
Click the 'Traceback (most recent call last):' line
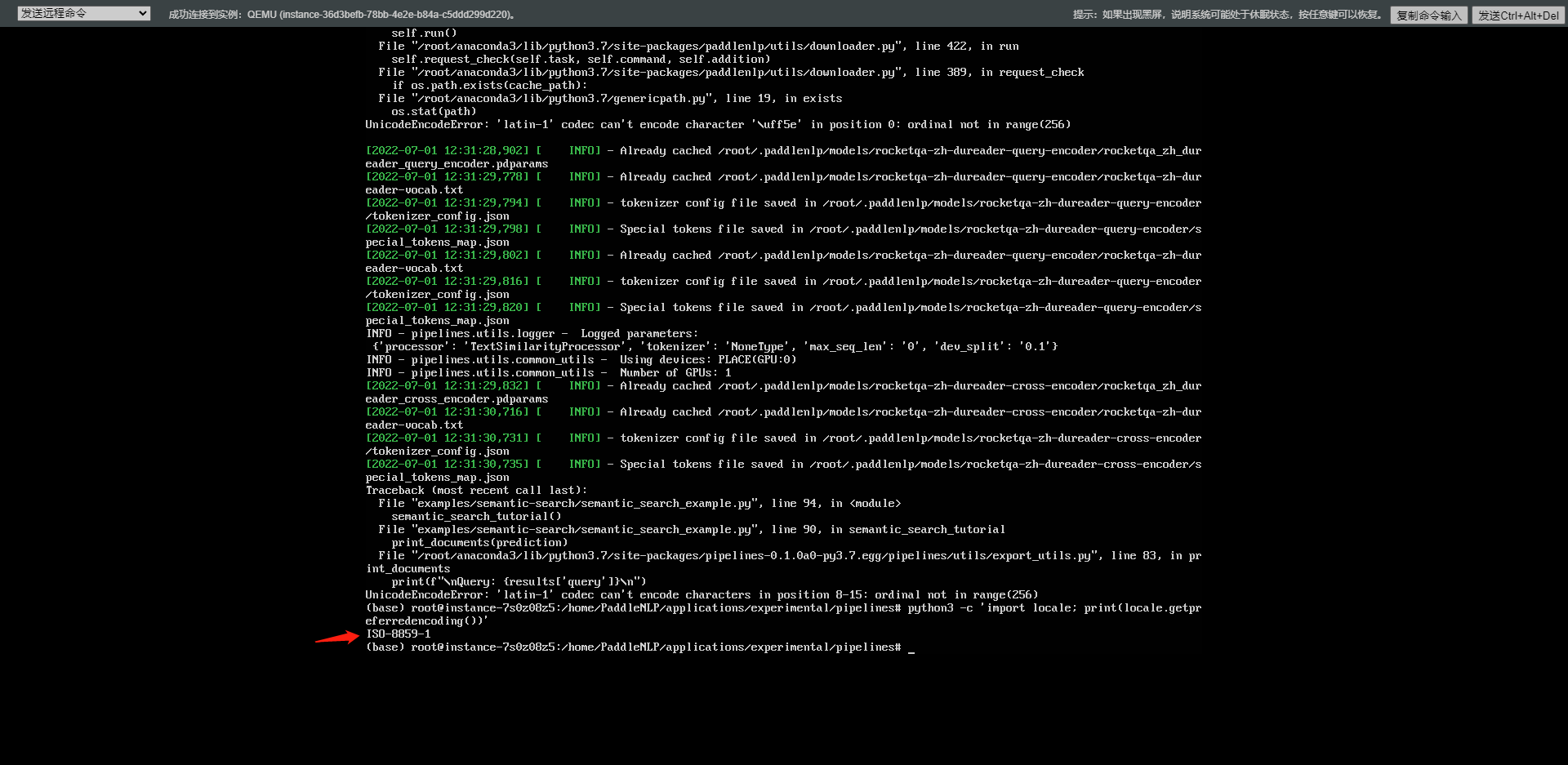pyautogui.click(x=476, y=491)
